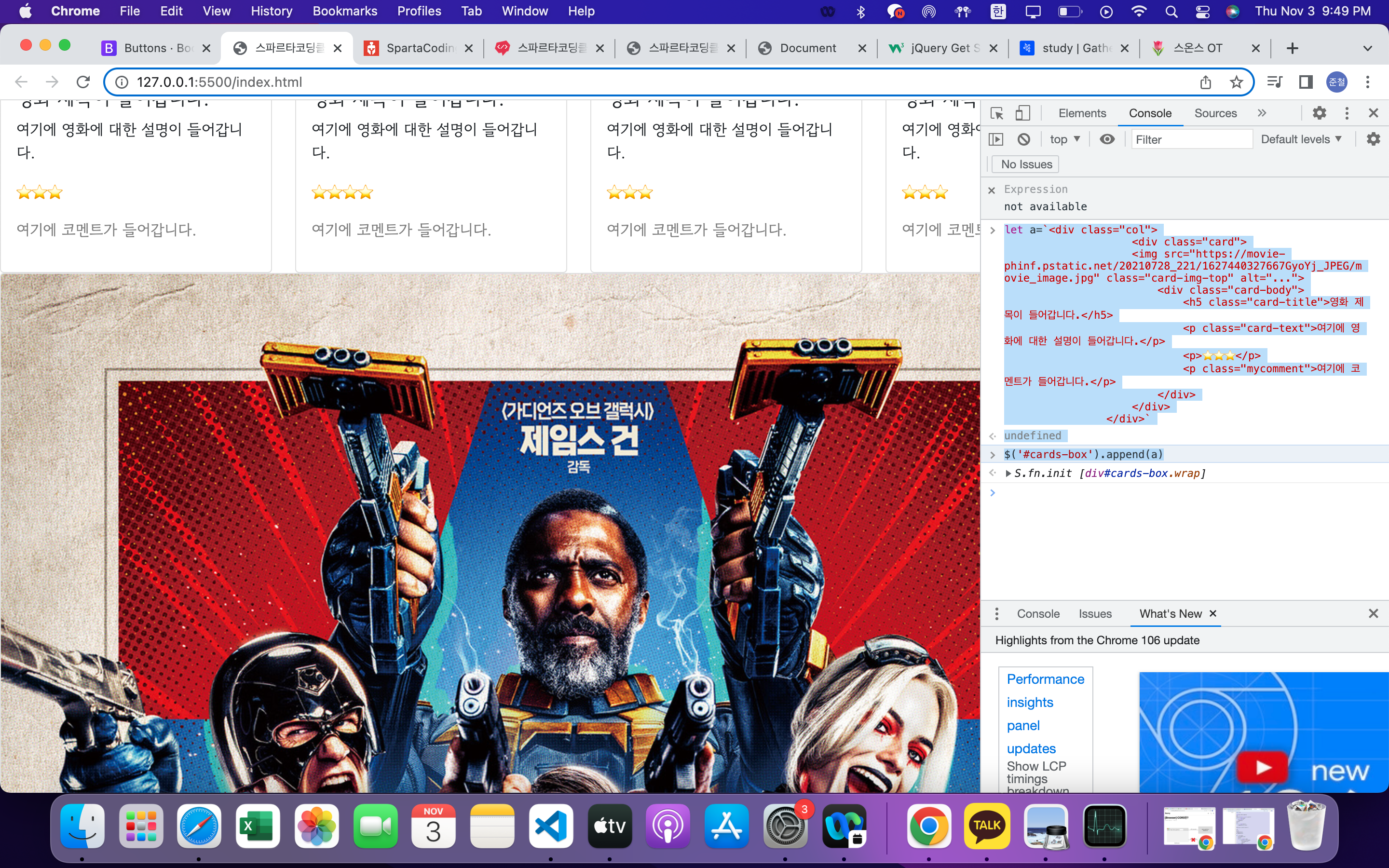This screenshot has width=1389, height=868.
Task: Go forward with the browser forward arrow
Action: coord(52,82)
